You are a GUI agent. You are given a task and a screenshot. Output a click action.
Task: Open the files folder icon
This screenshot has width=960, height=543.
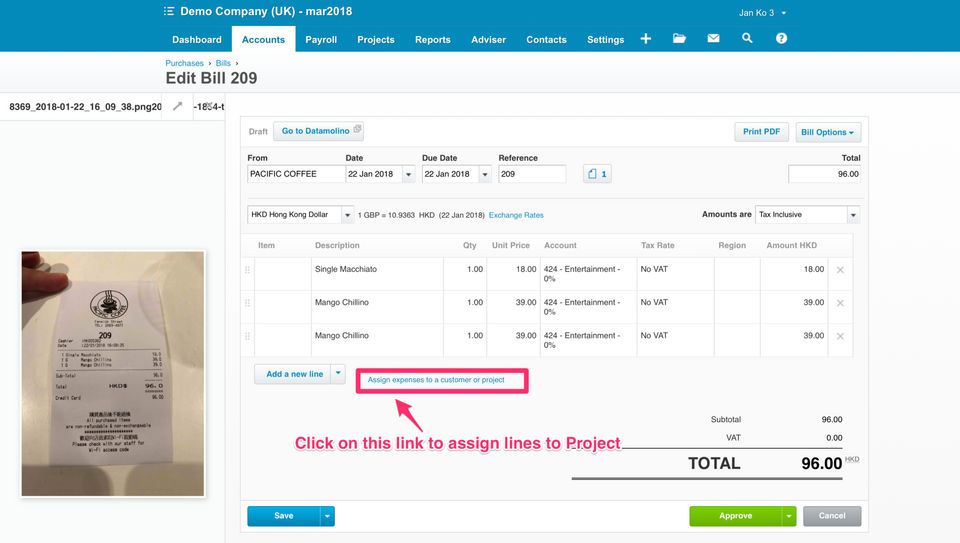click(x=679, y=39)
